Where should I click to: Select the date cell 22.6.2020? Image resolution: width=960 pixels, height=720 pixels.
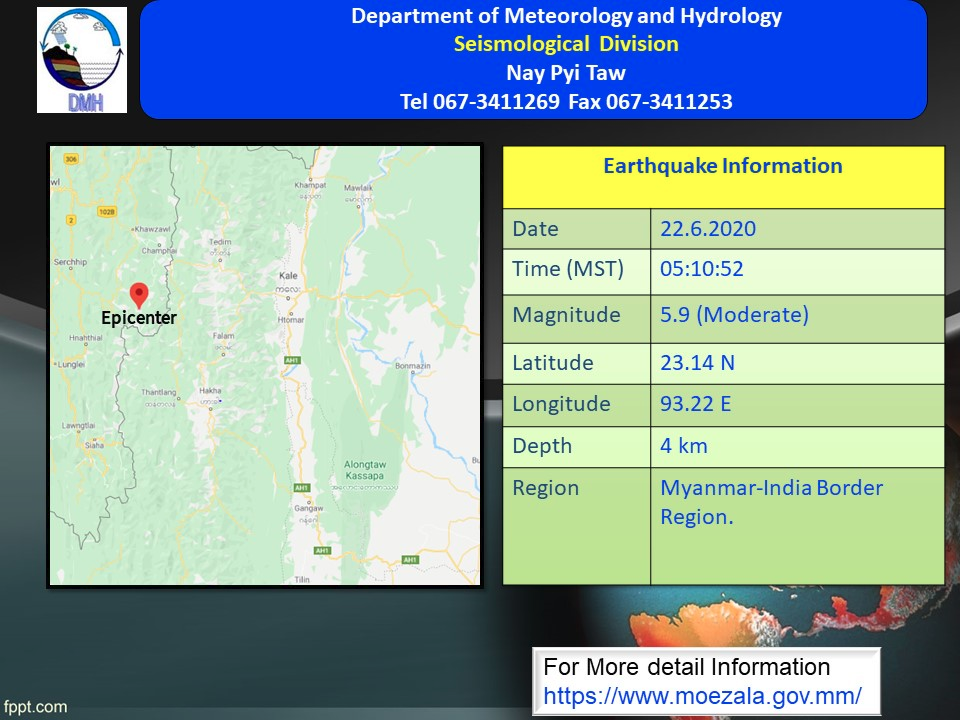click(708, 229)
